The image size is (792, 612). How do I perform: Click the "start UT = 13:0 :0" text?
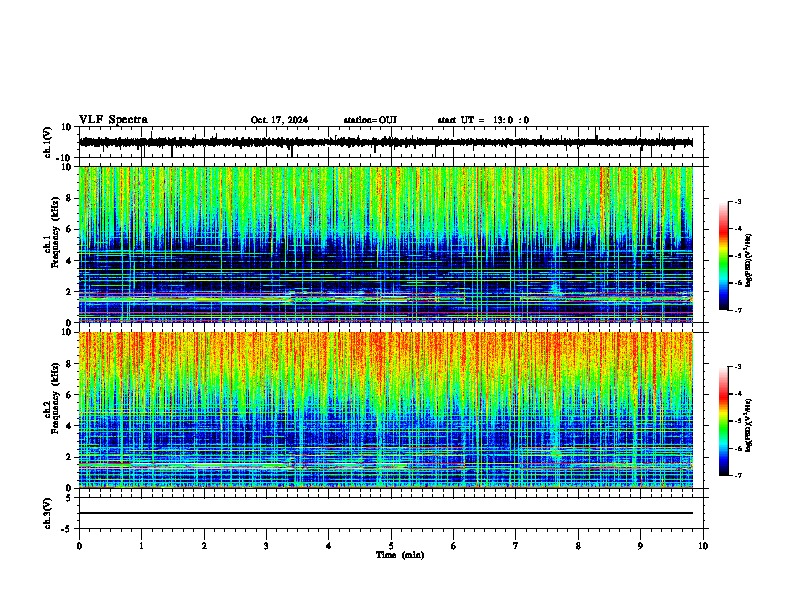(483, 120)
